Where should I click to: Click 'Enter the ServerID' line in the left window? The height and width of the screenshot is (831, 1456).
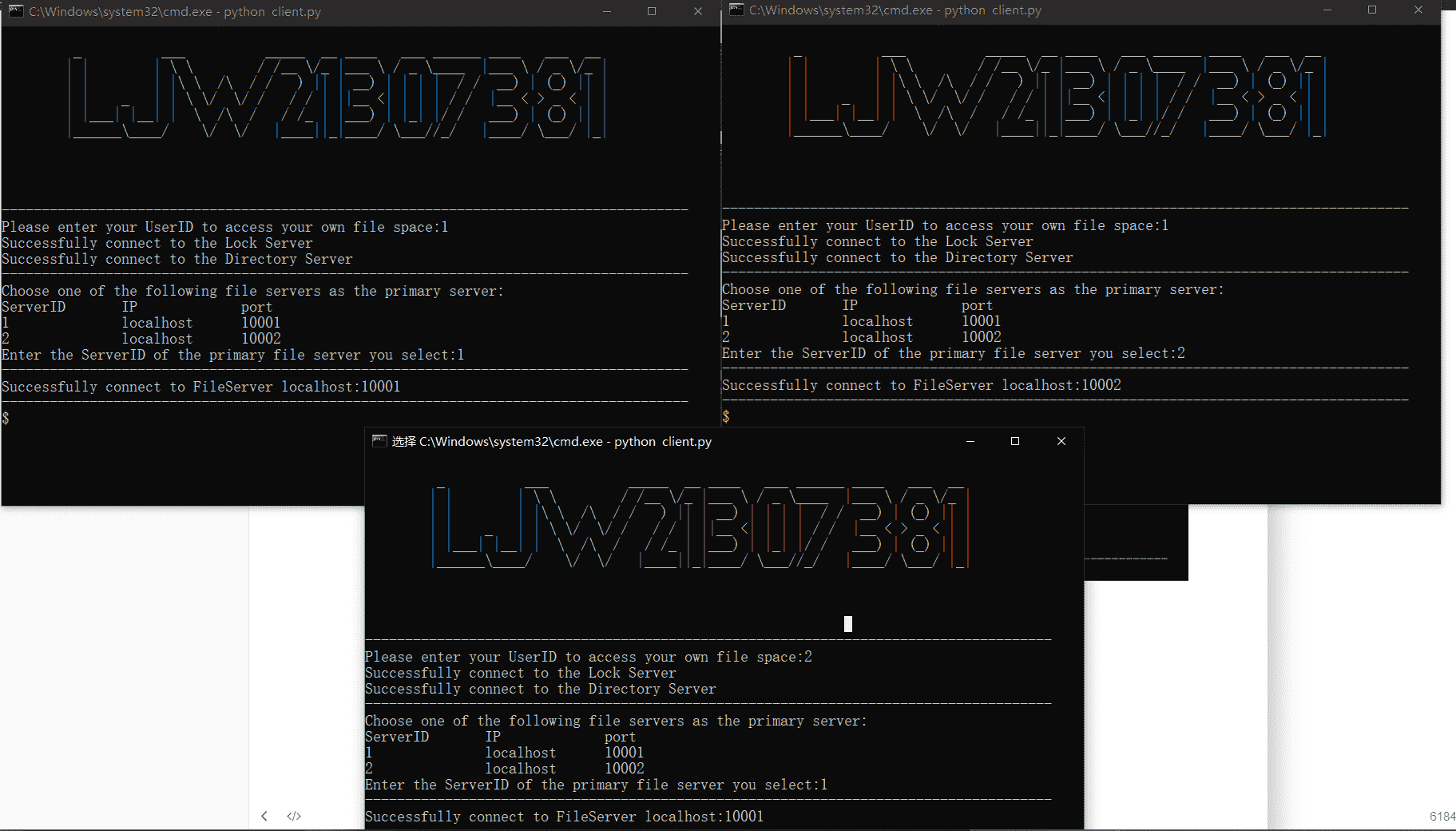(233, 355)
